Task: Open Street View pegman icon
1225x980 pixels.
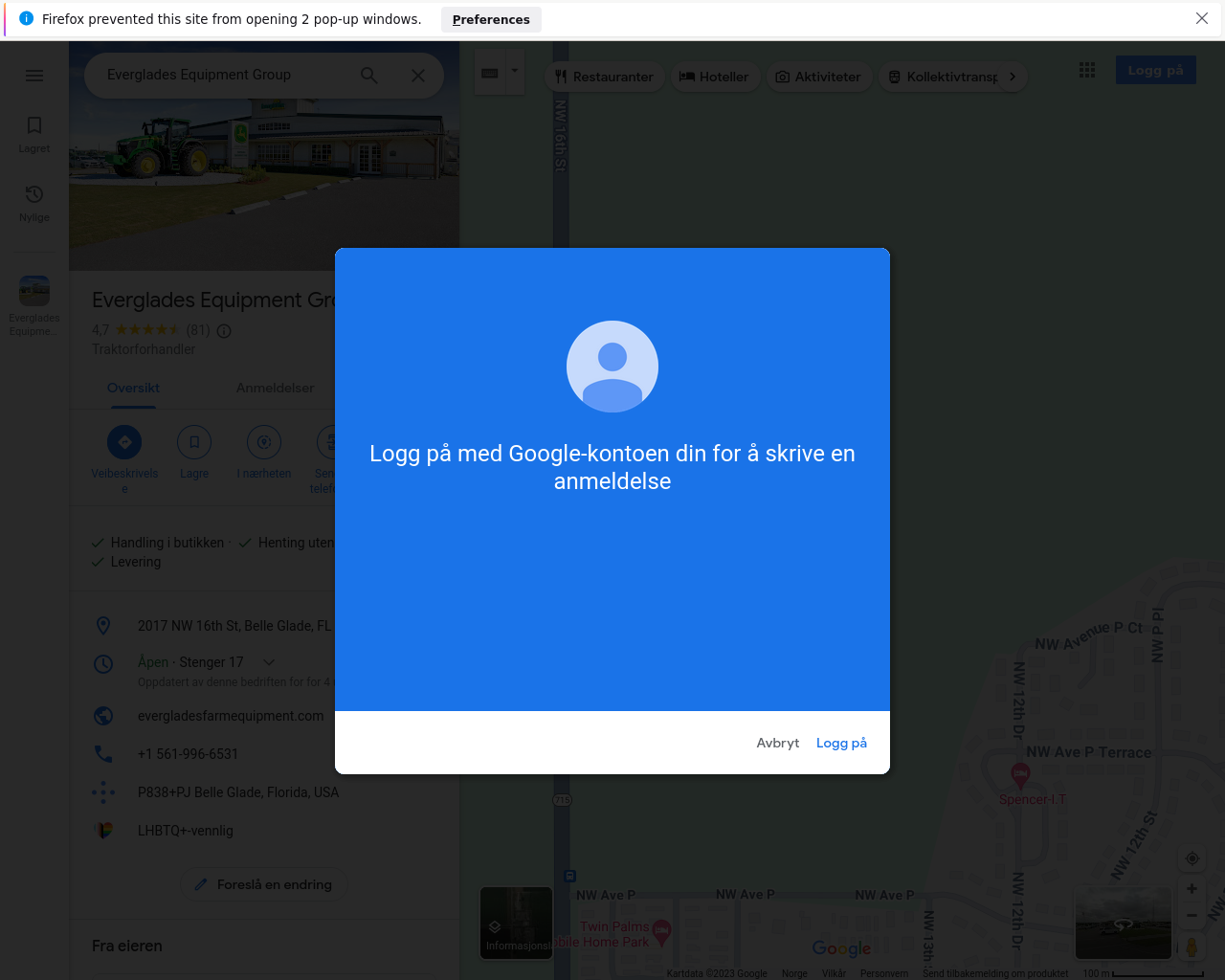Action: coord(1192,947)
